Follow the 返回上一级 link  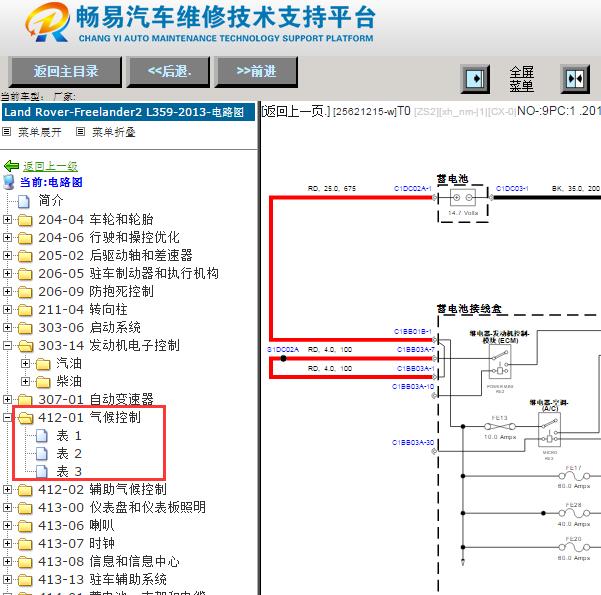[50, 166]
